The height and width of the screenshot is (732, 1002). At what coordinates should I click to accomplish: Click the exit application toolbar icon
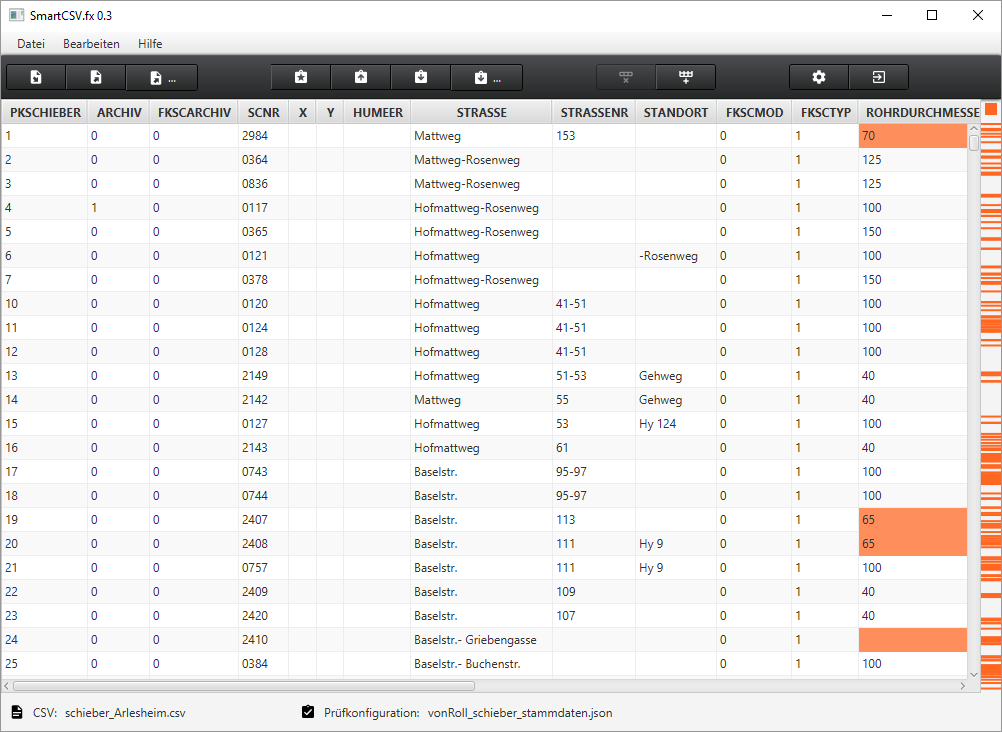tap(878, 77)
